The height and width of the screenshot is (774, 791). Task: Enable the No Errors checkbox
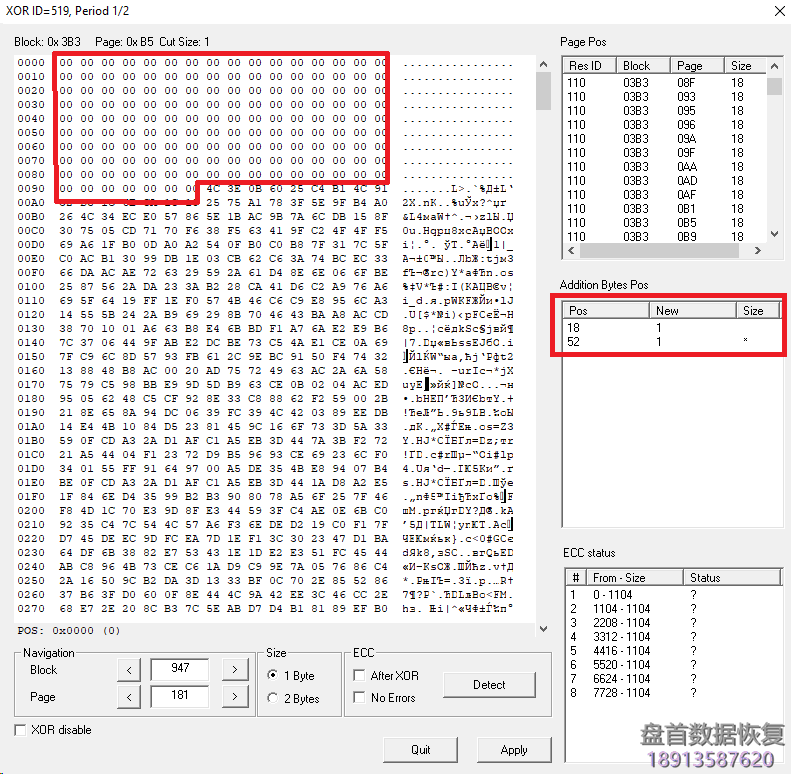(x=360, y=697)
